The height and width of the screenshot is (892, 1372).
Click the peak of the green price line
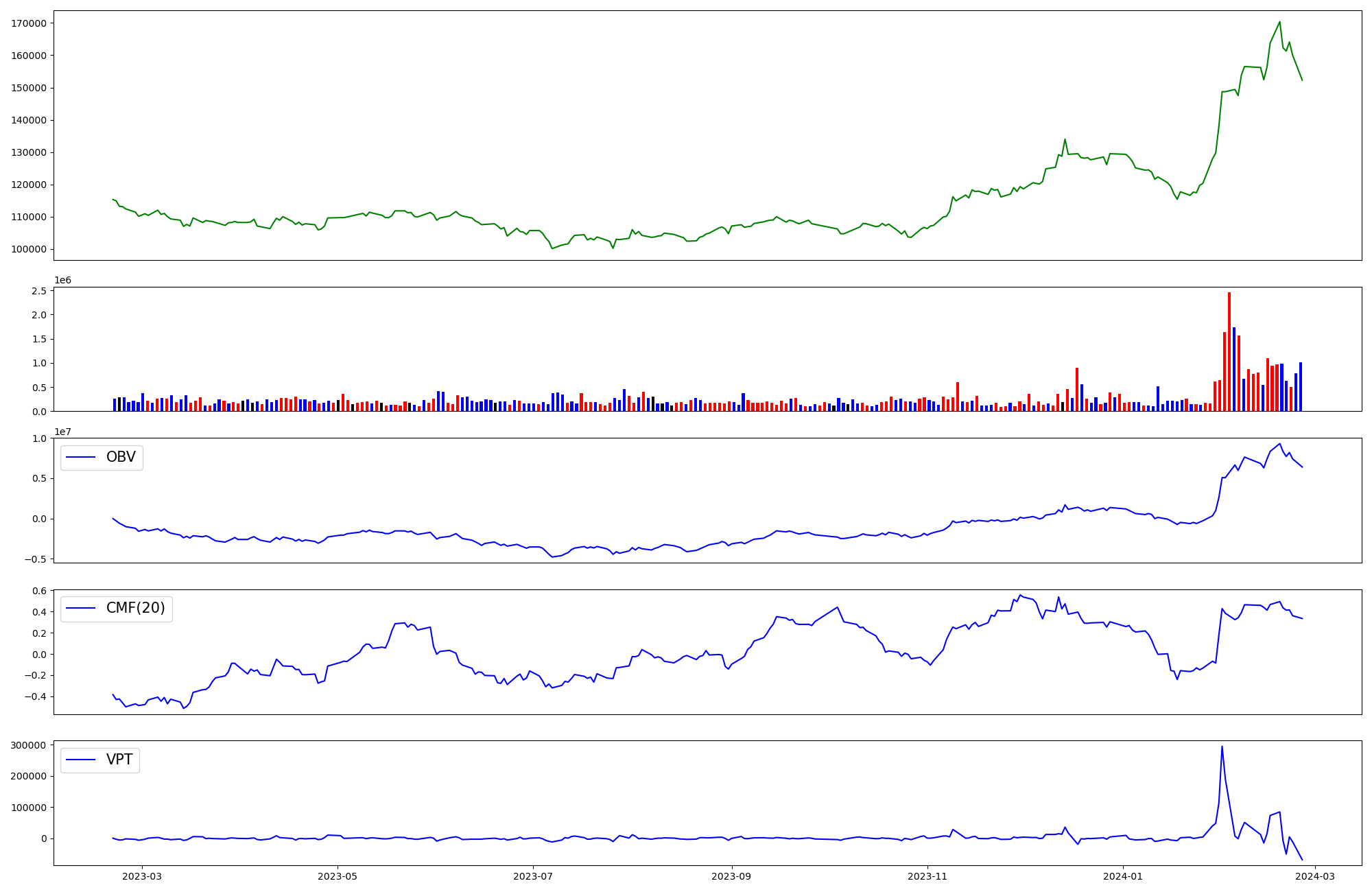pos(1279,22)
